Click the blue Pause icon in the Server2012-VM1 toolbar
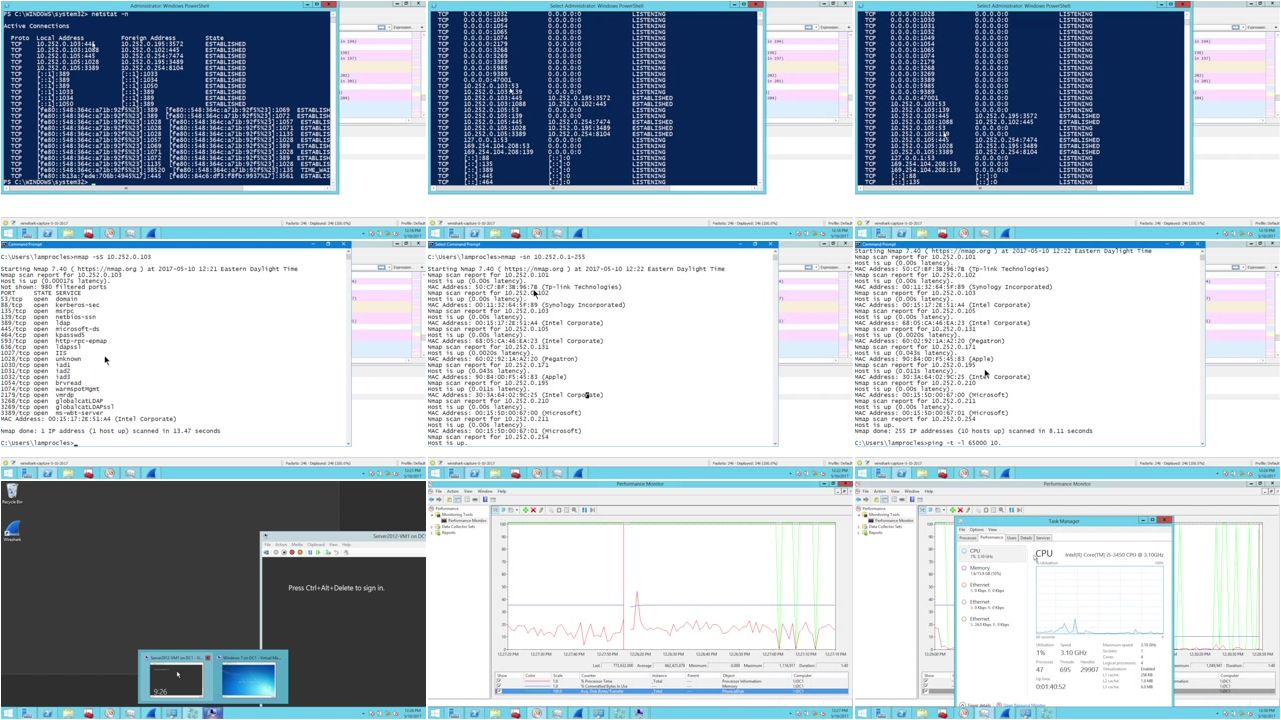This screenshot has width=1281, height=720. pos(310,552)
